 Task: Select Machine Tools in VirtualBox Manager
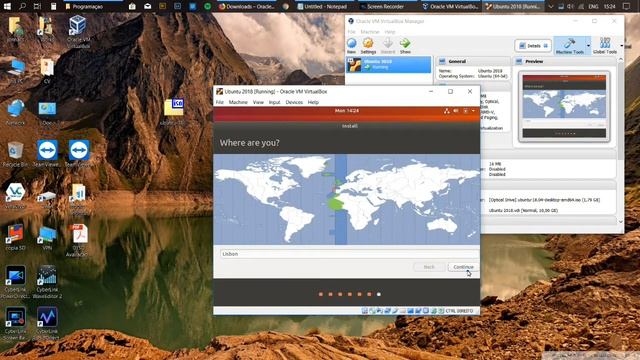[570, 46]
